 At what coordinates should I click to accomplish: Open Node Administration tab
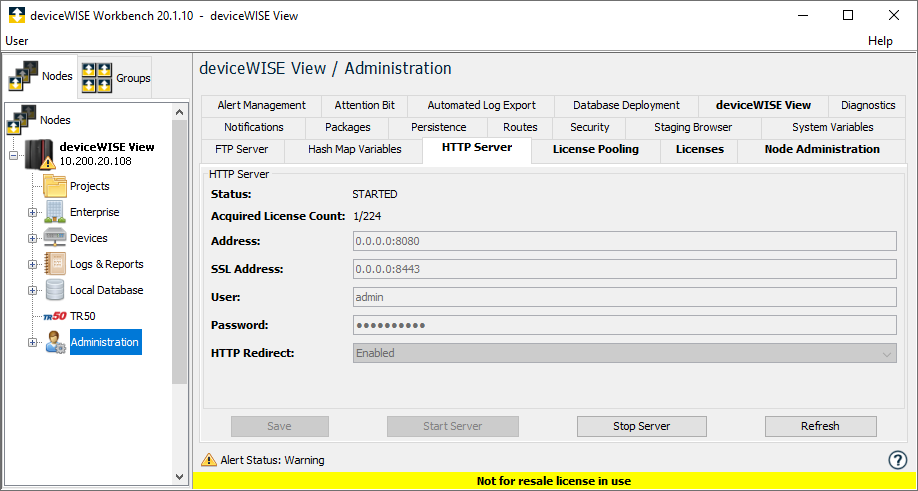822,149
